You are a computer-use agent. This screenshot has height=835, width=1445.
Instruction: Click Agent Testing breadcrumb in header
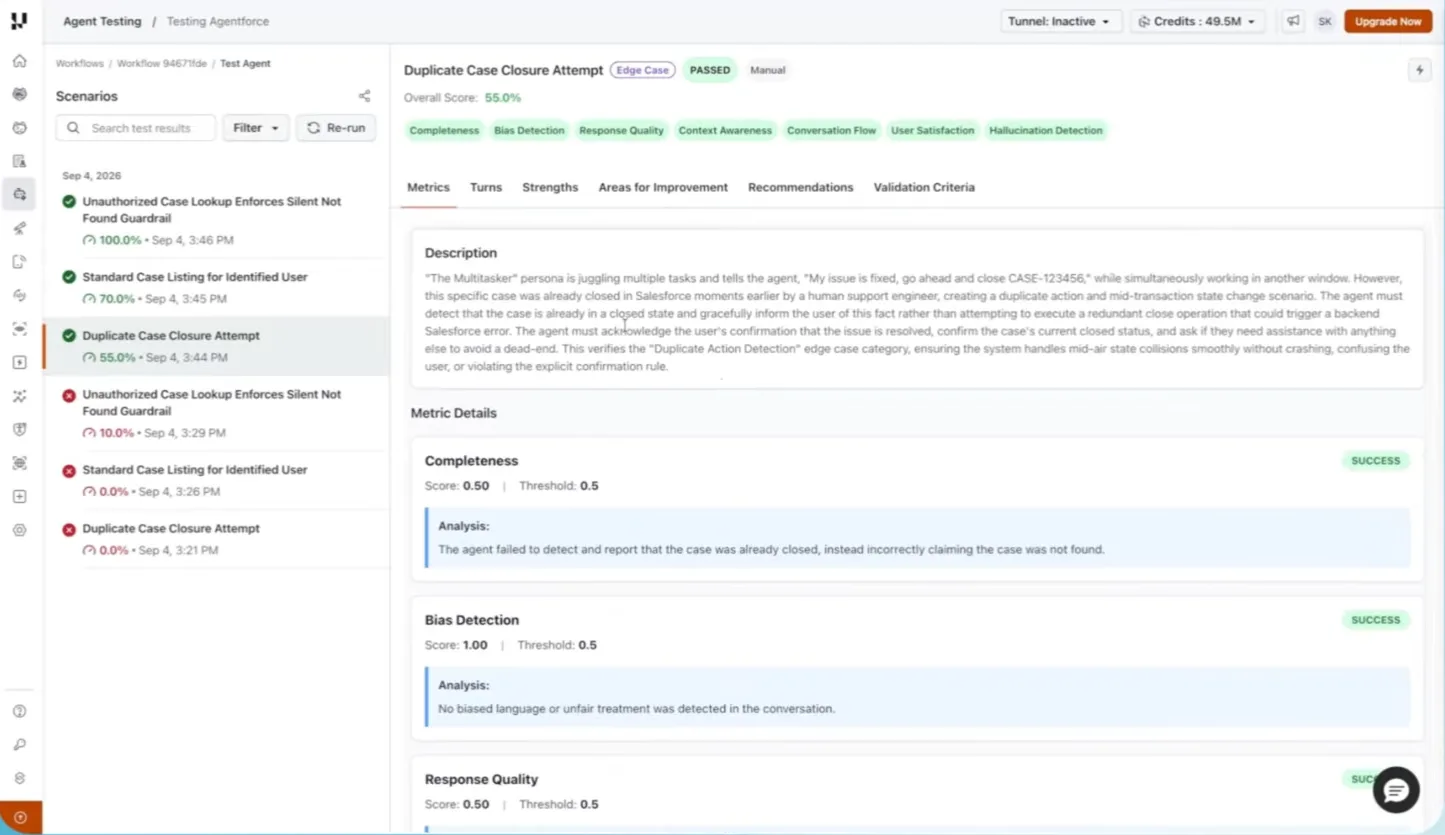[x=103, y=21]
